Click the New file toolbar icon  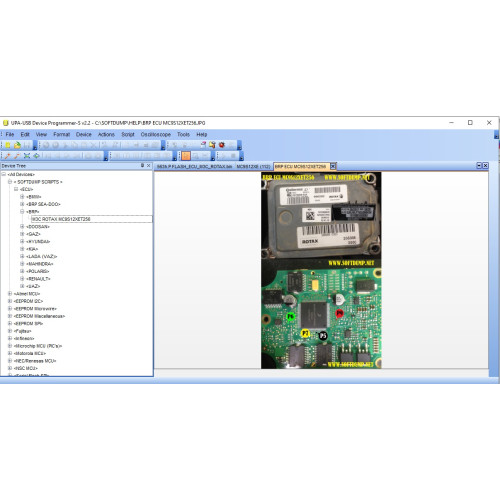pos(8,145)
